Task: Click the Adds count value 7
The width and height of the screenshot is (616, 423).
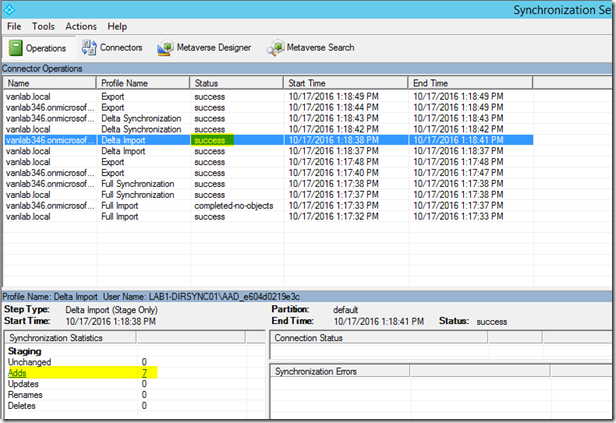Action: coord(145,373)
